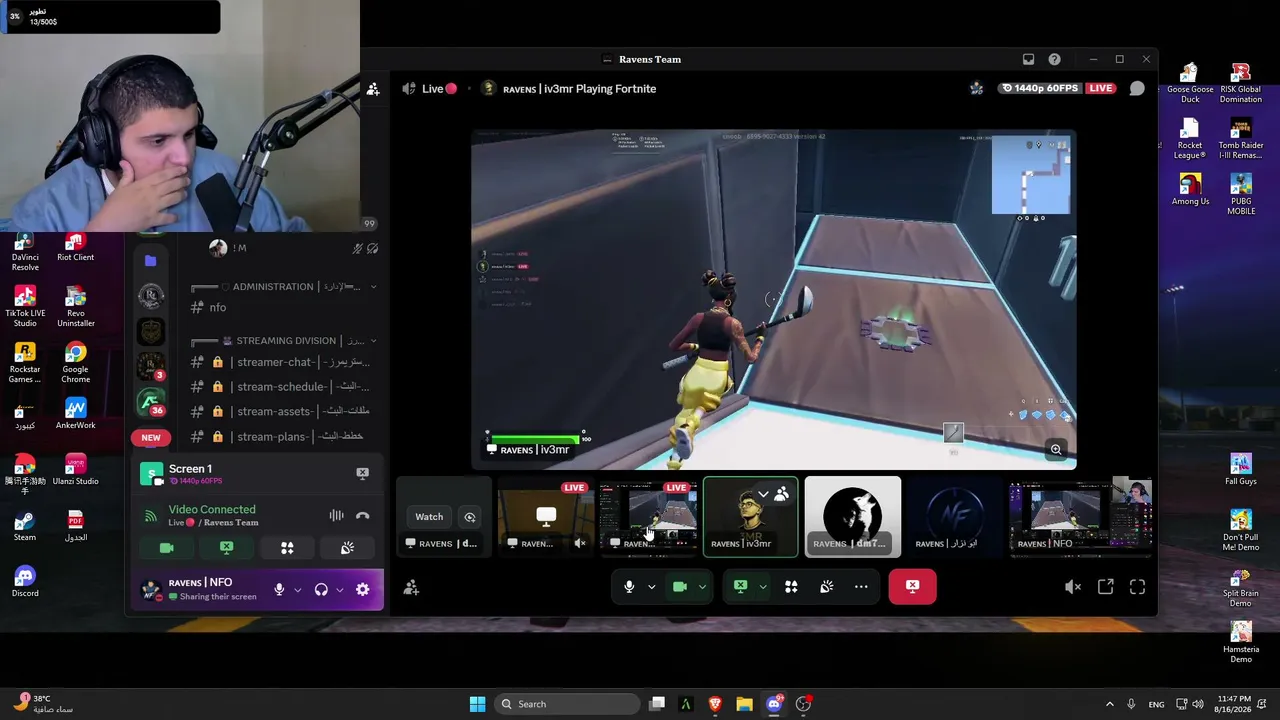Screen dimensions: 1280x720
Task: Open camera options dropdown in call bar
Action: coord(702,587)
